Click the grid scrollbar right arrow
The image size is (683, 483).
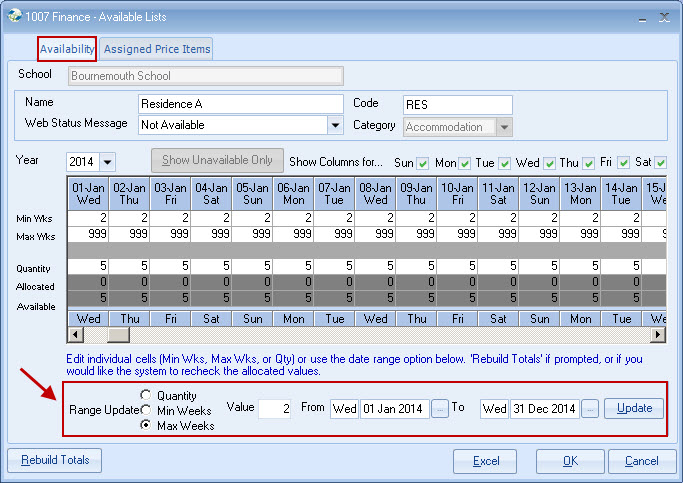tap(657, 336)
